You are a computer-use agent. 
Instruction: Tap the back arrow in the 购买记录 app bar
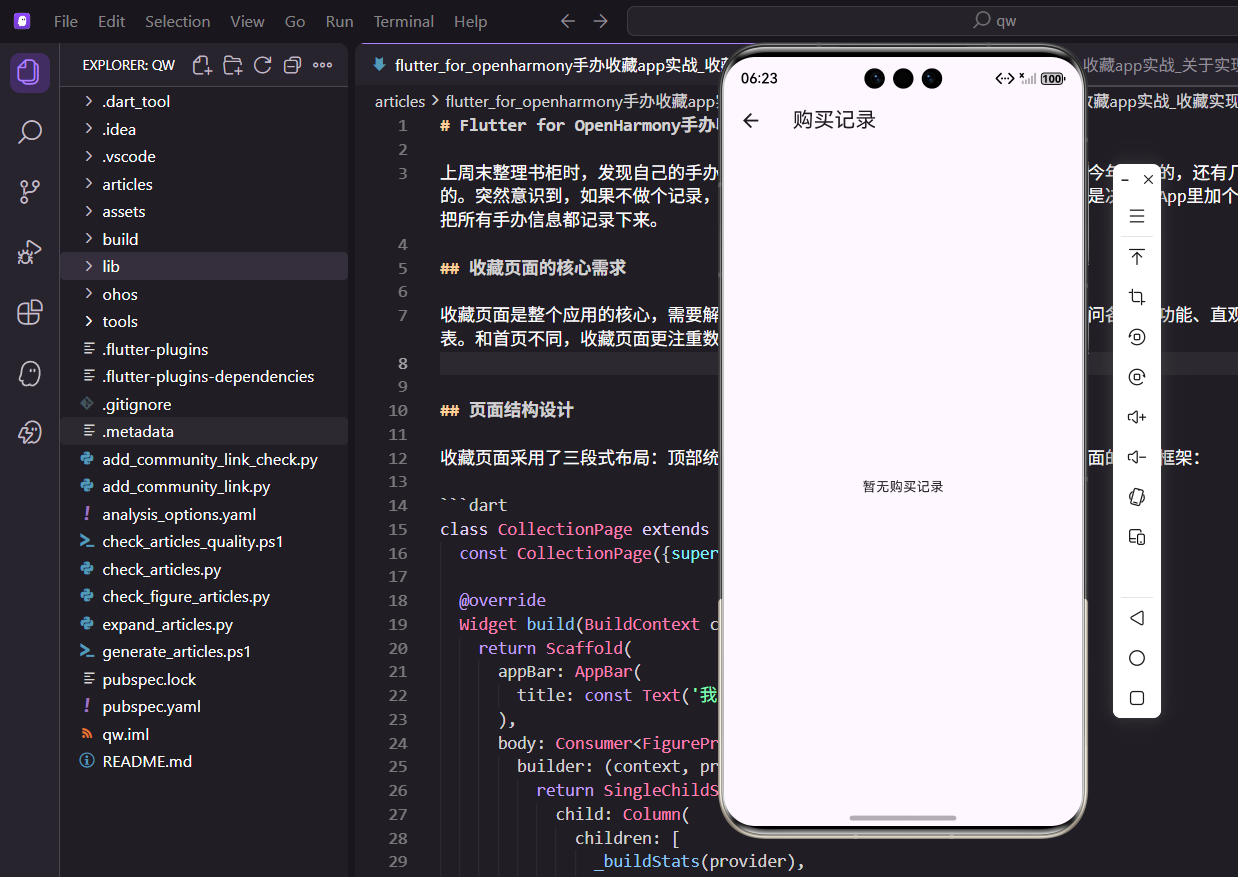coord(751,120)
